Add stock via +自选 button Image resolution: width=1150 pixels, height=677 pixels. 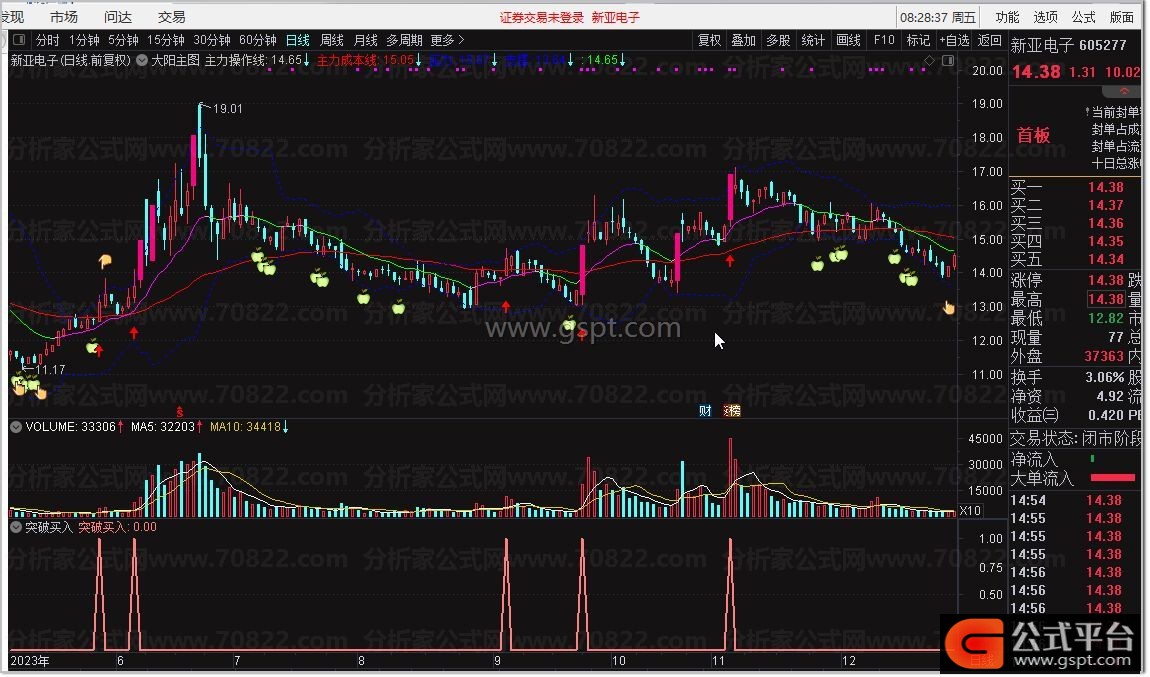(955, 40)
